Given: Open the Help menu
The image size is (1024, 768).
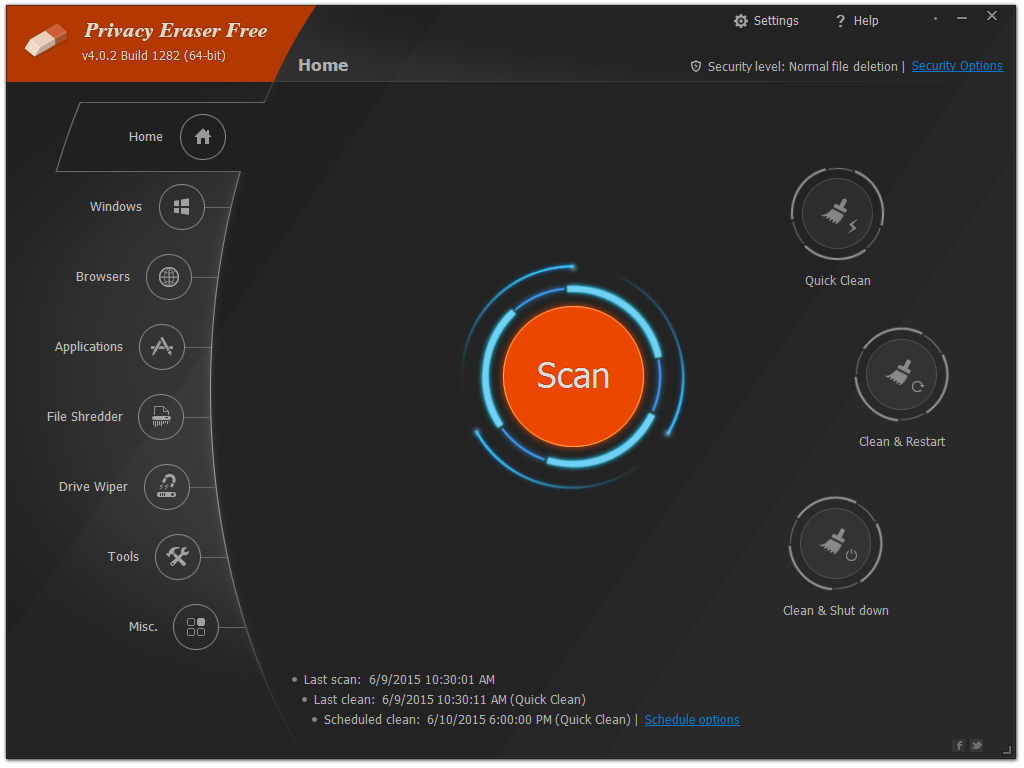Looking at the screenshot, I should (x=856, y=20).
